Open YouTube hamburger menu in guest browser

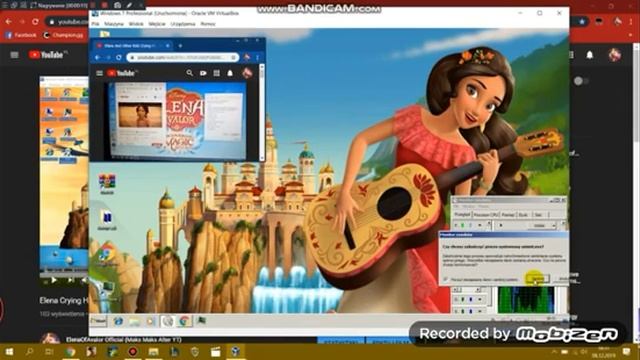coord(99,73)
